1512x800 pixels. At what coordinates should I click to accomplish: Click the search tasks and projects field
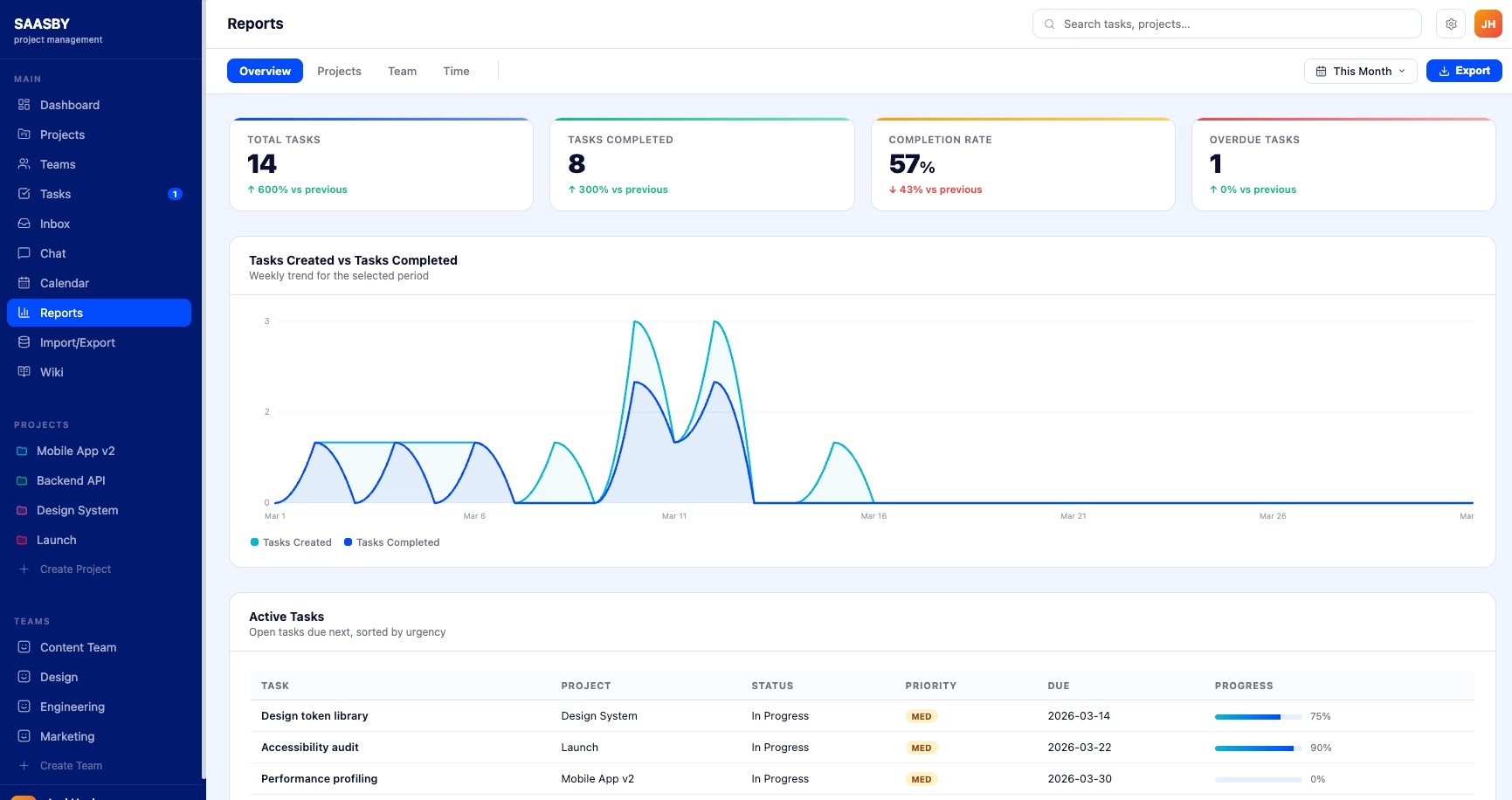[1226, 24]
